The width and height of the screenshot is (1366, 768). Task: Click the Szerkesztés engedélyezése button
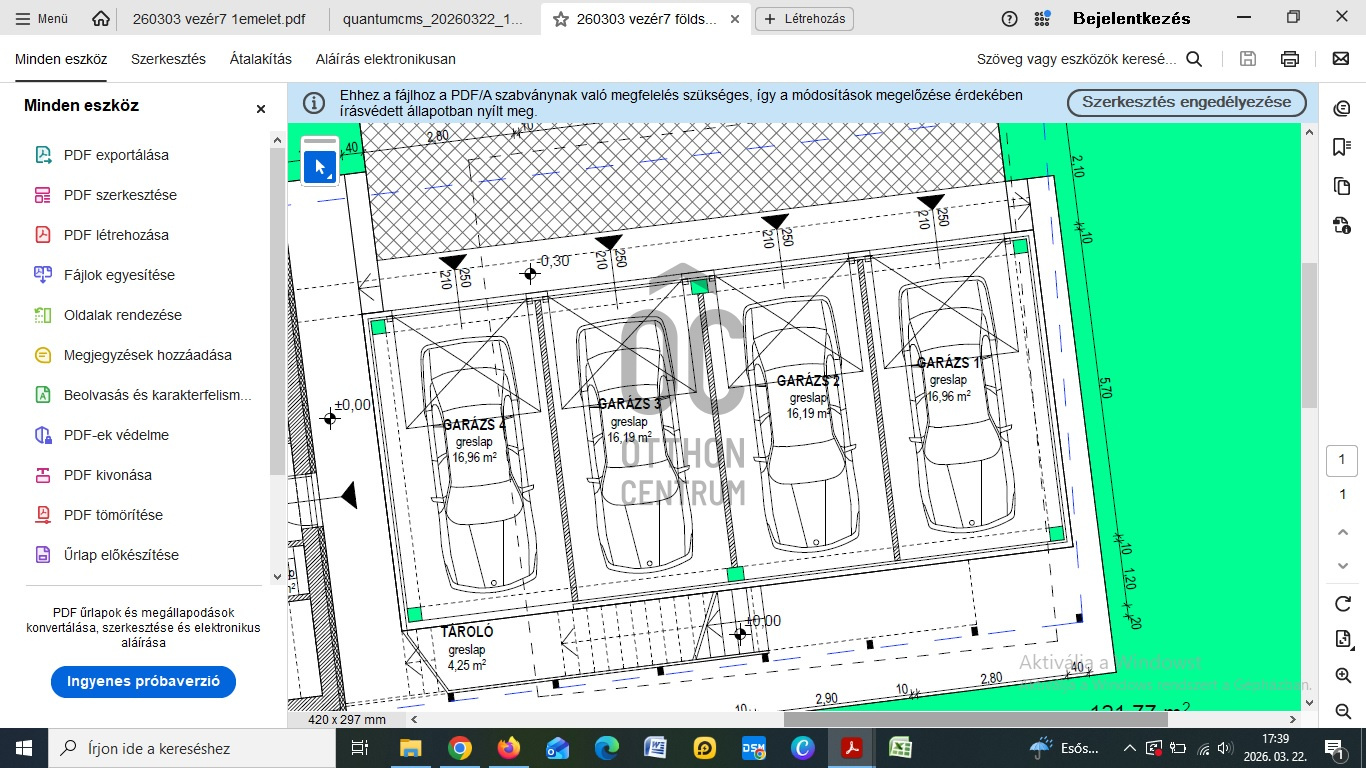pos(1186,103)
